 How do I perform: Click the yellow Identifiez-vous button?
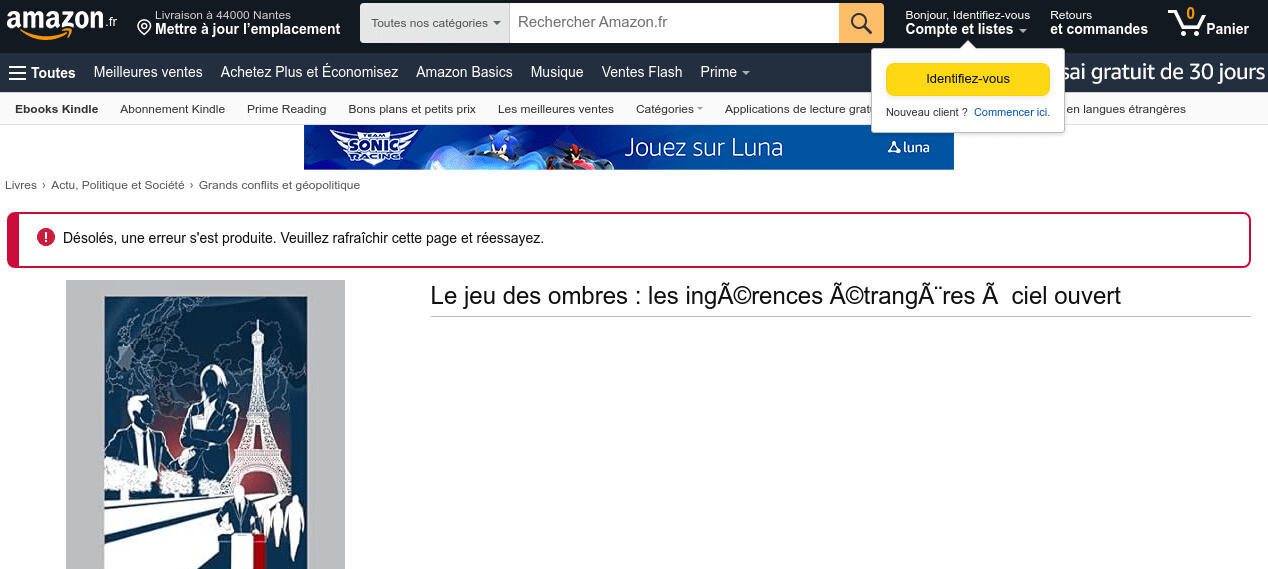point(967,79)
